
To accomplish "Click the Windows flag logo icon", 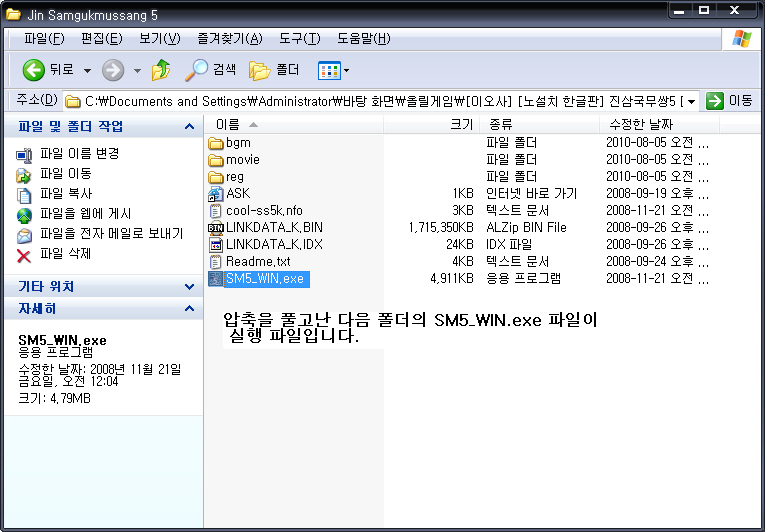I will pyautogui.click(x=742, y=39).
